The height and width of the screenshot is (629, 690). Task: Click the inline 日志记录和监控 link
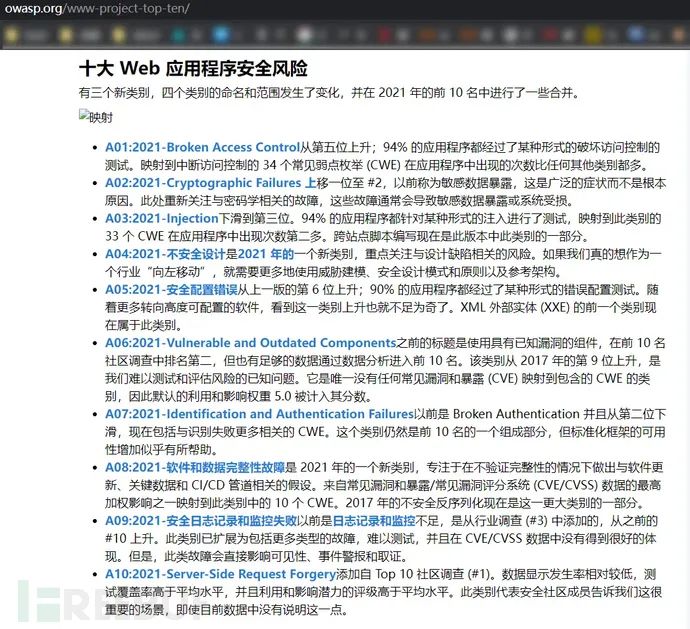pos(374,520)
